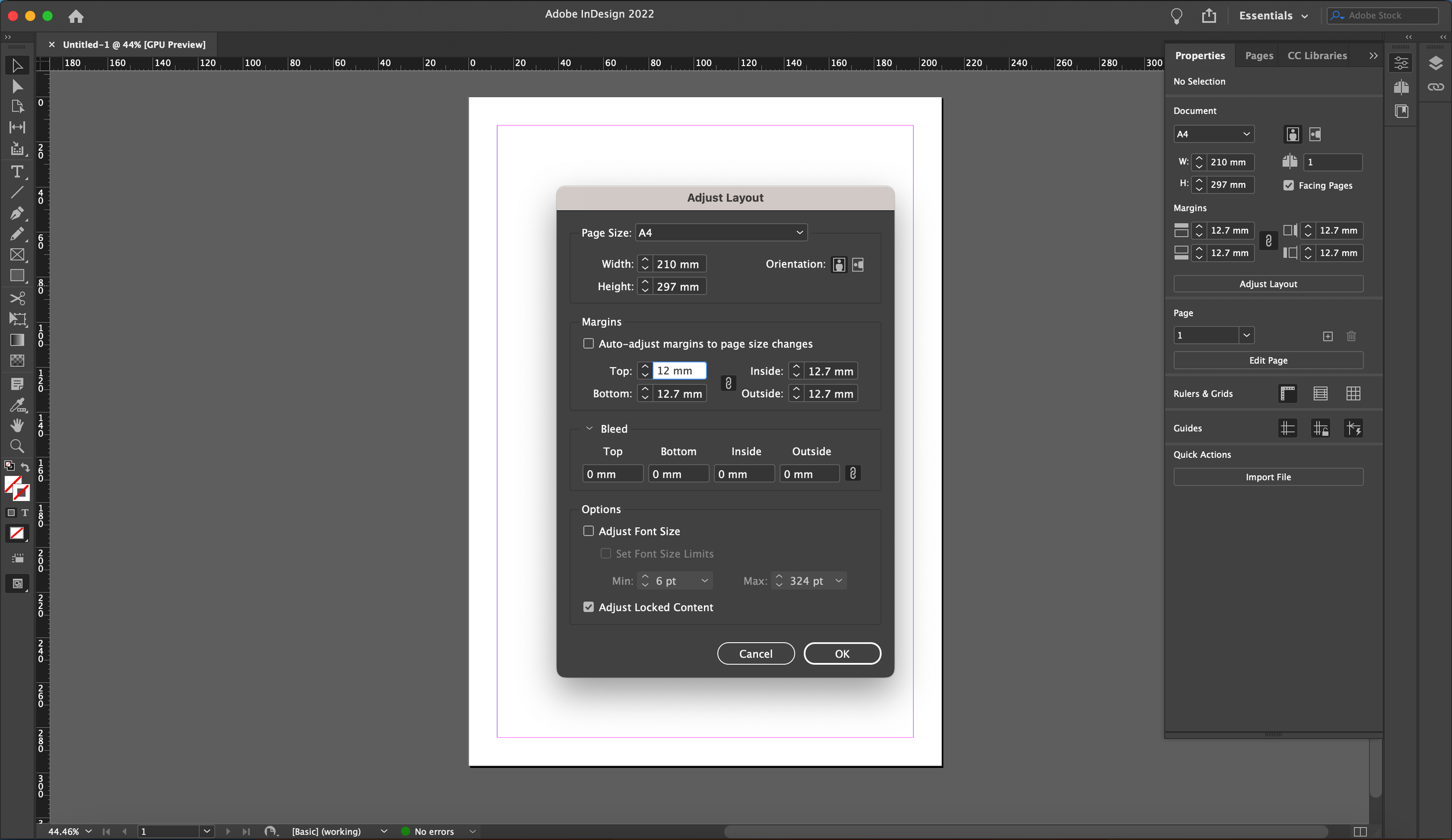The width and height of the screenshot is (1452, 840).
Task: Click the Cancel button to dismiss
Action: (756, 653)
